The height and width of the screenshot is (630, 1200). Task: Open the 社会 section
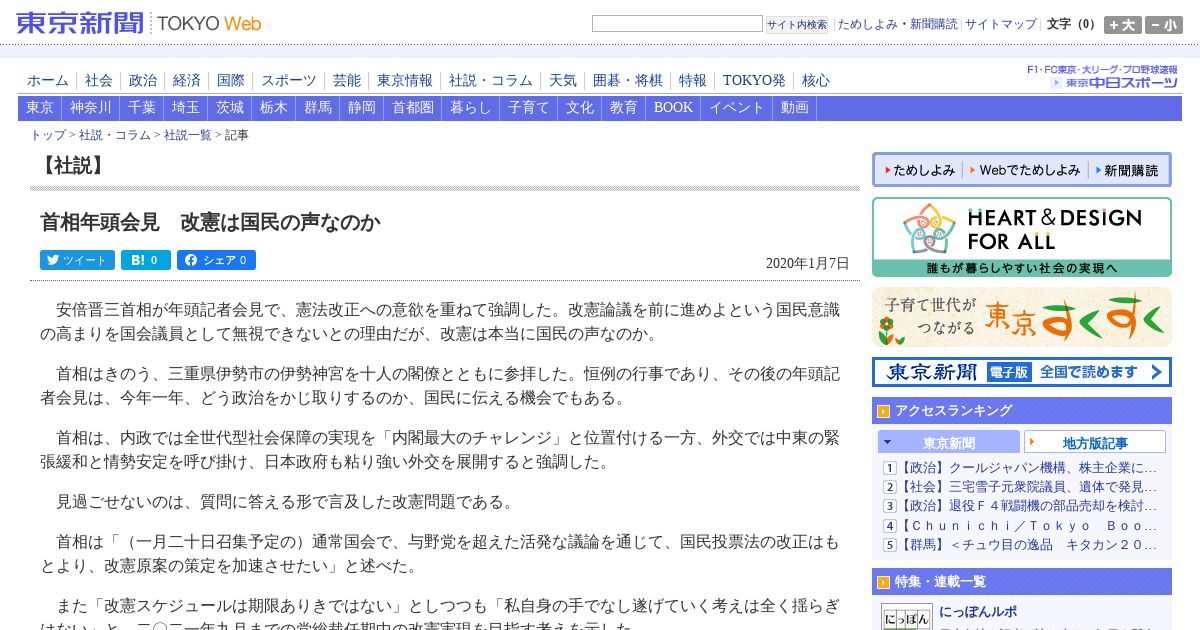99,81
